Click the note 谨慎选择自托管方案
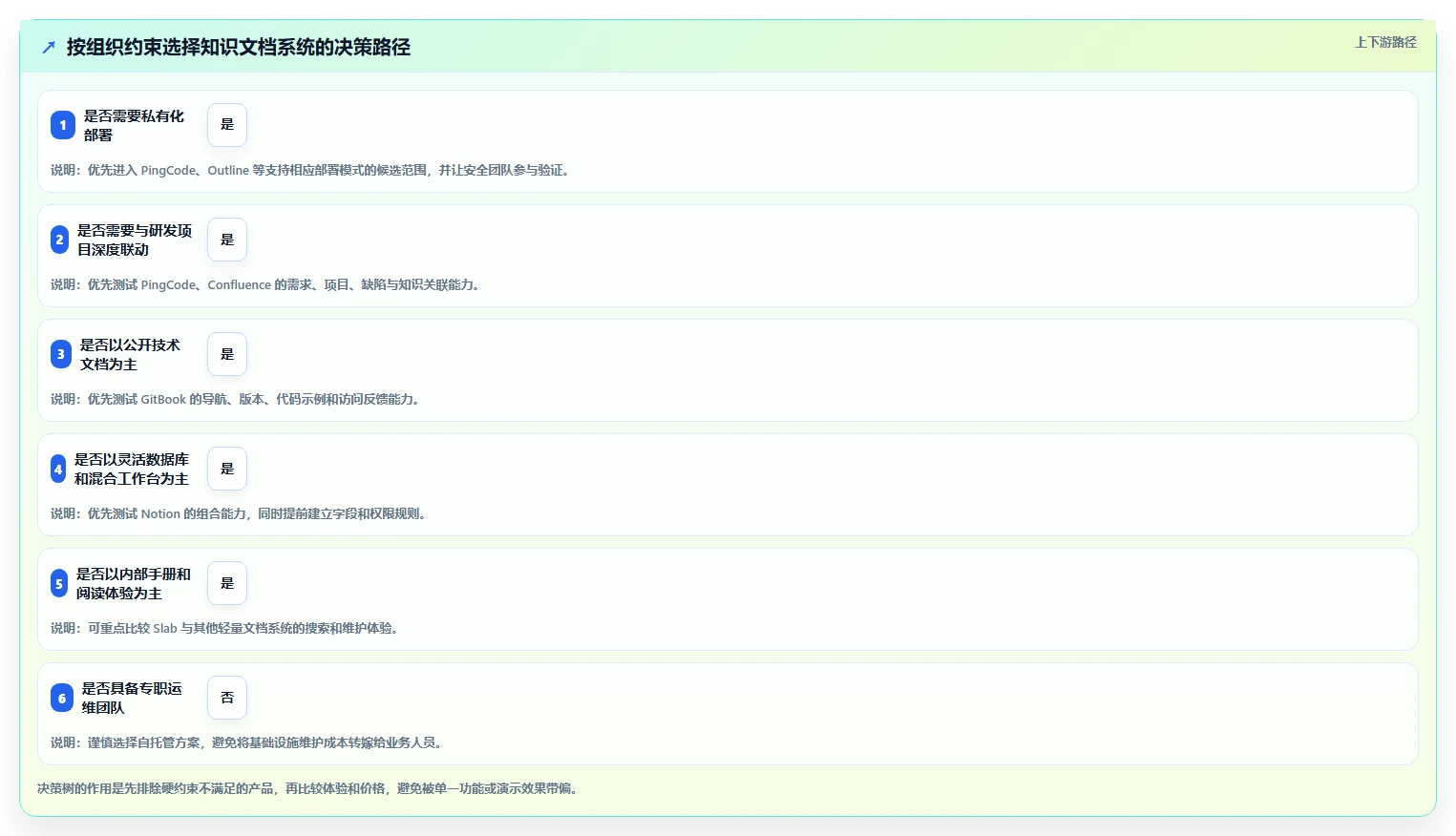This screenshot has height=836, width=1456. 248,742
